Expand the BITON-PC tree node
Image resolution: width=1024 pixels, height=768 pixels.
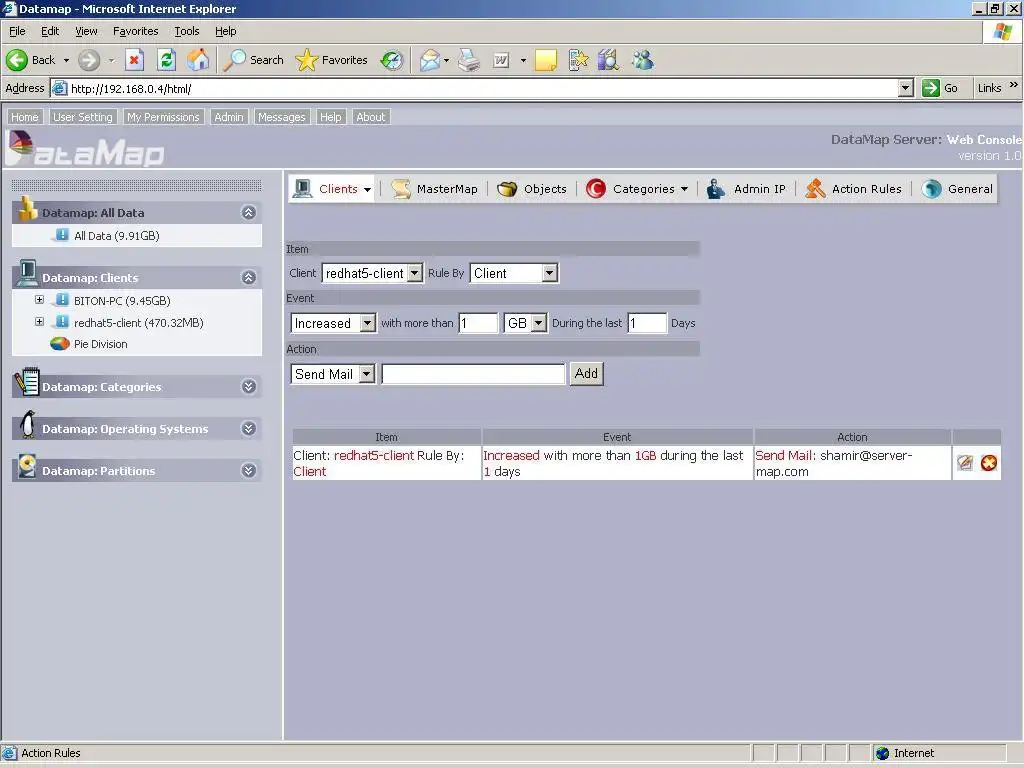click(39, 299)
